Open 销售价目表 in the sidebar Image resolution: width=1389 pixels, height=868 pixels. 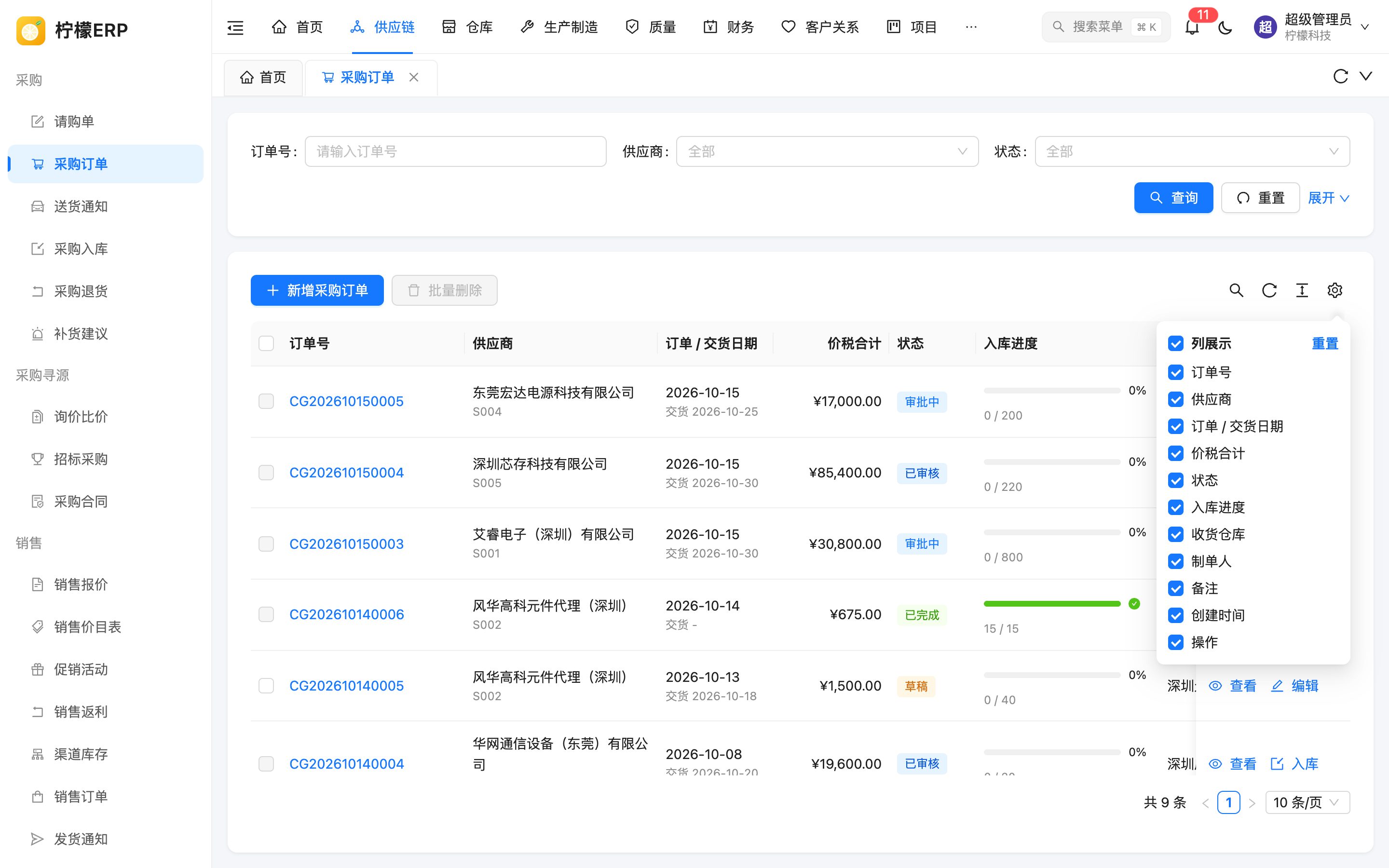coord(106,627)
